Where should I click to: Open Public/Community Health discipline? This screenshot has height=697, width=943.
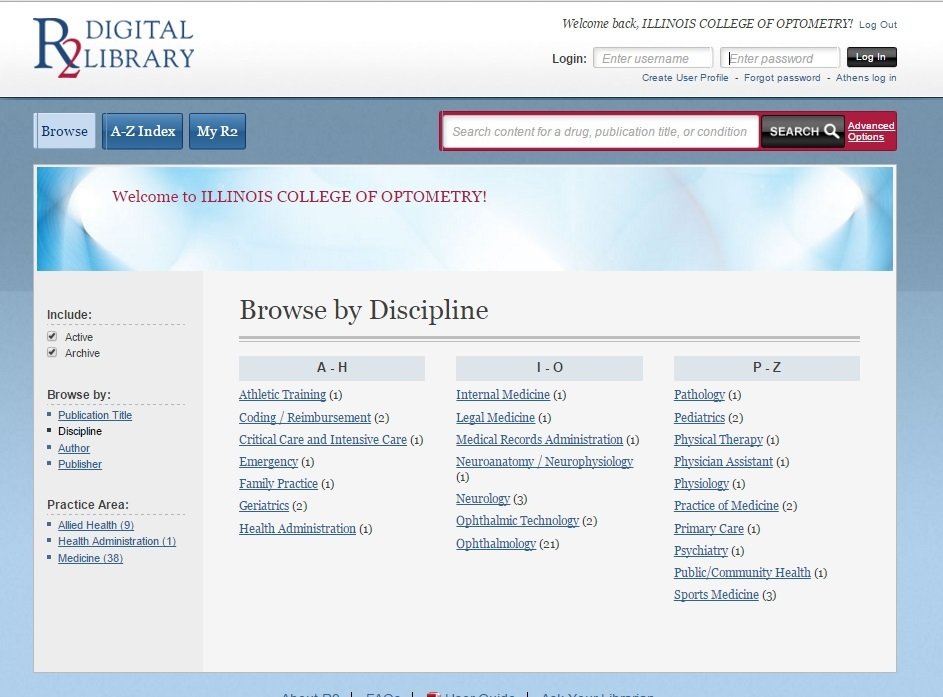pos(742,573)
